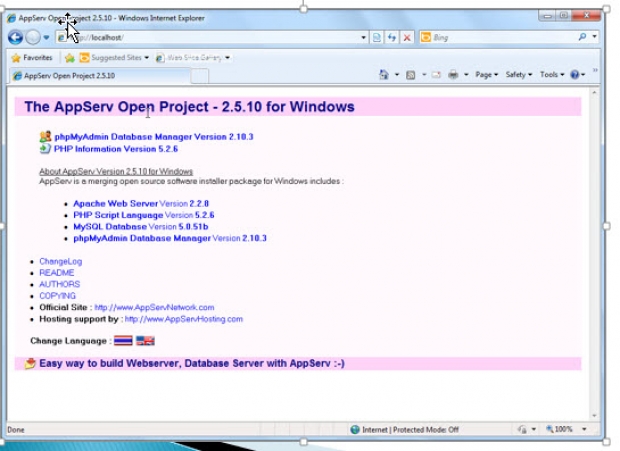Stop loading with the red X icon
This screenshot has width=620, height=451.
[x=407, y=38]
